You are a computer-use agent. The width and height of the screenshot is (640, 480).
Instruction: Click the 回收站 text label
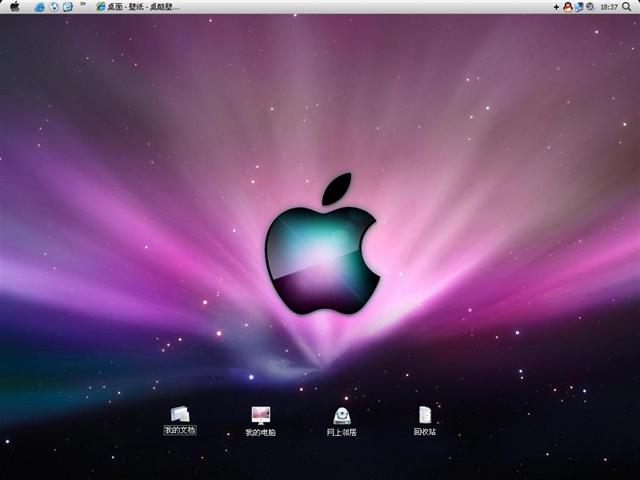(x=425, y=433)
